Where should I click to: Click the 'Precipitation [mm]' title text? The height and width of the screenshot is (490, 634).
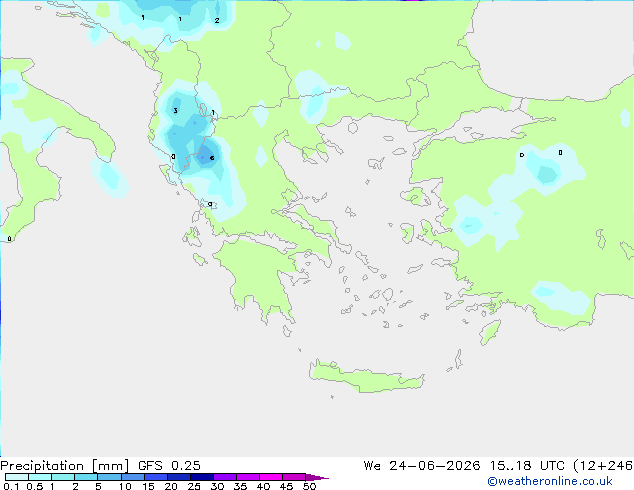65,466
